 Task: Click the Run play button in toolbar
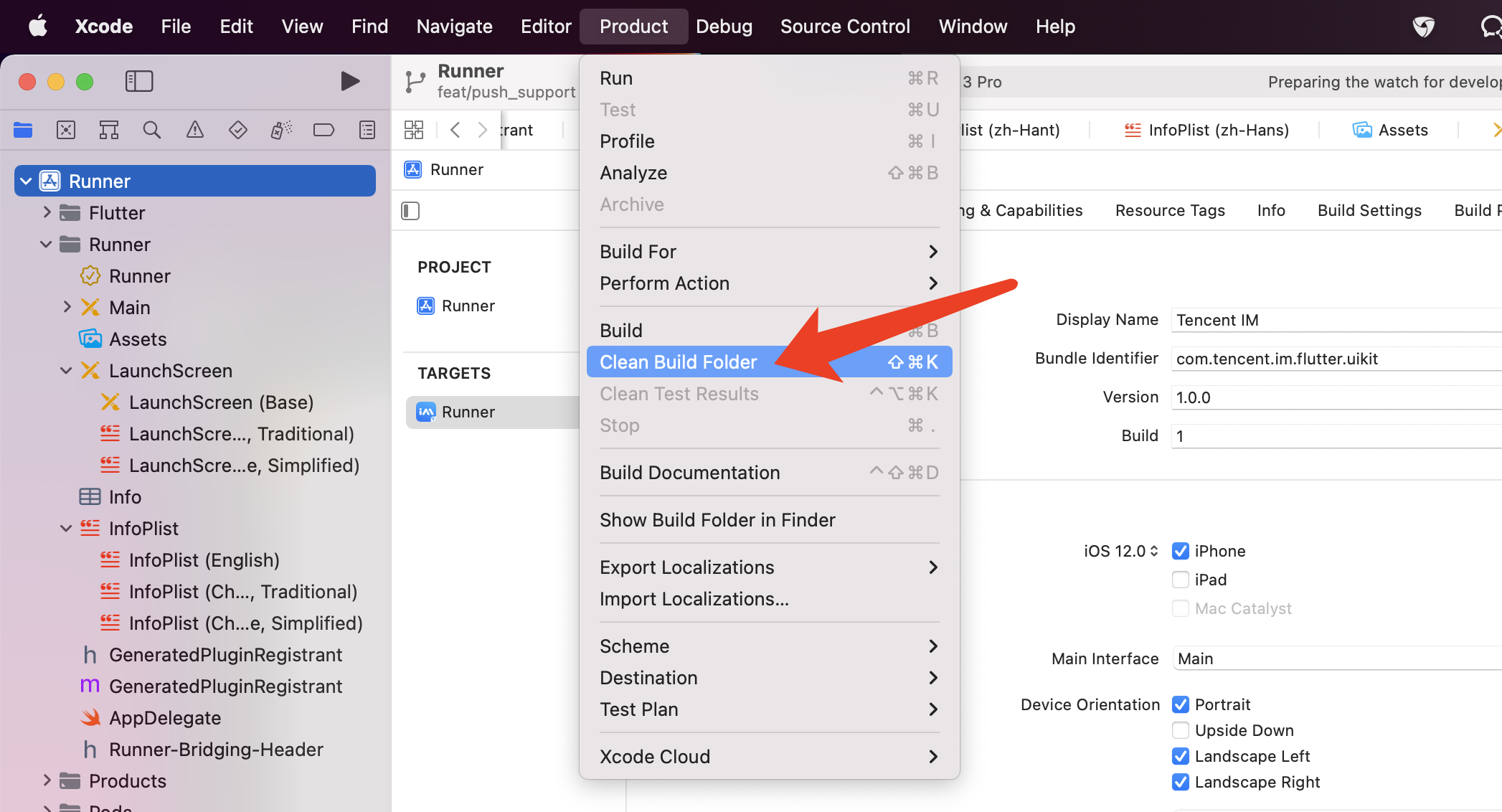[350, 81]
